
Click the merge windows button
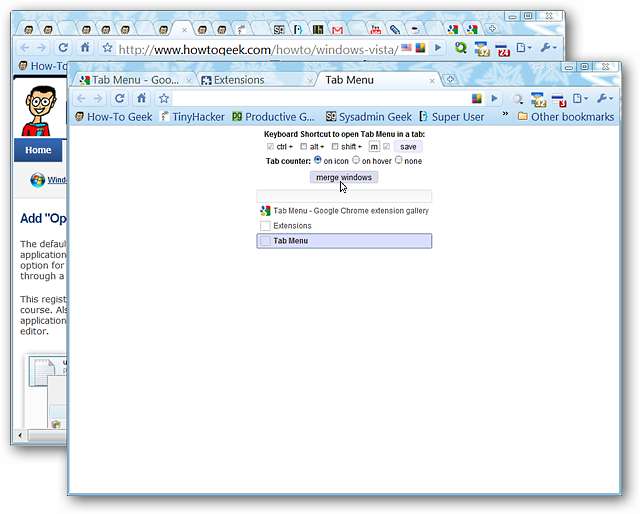pos(344,177)
